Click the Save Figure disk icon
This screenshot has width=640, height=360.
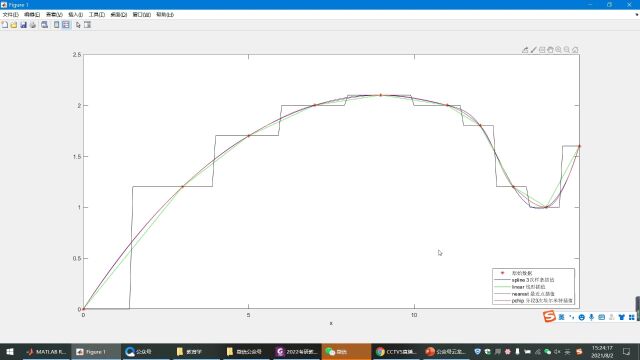tap(24, 25)
